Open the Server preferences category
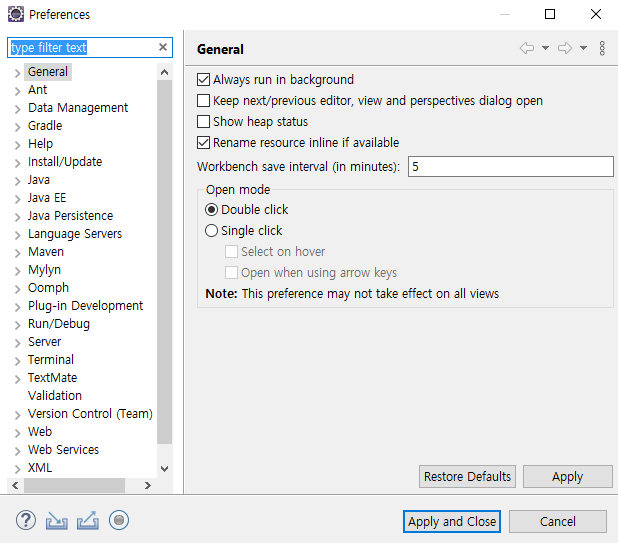 pyautogui.click(x=45, y=342)
